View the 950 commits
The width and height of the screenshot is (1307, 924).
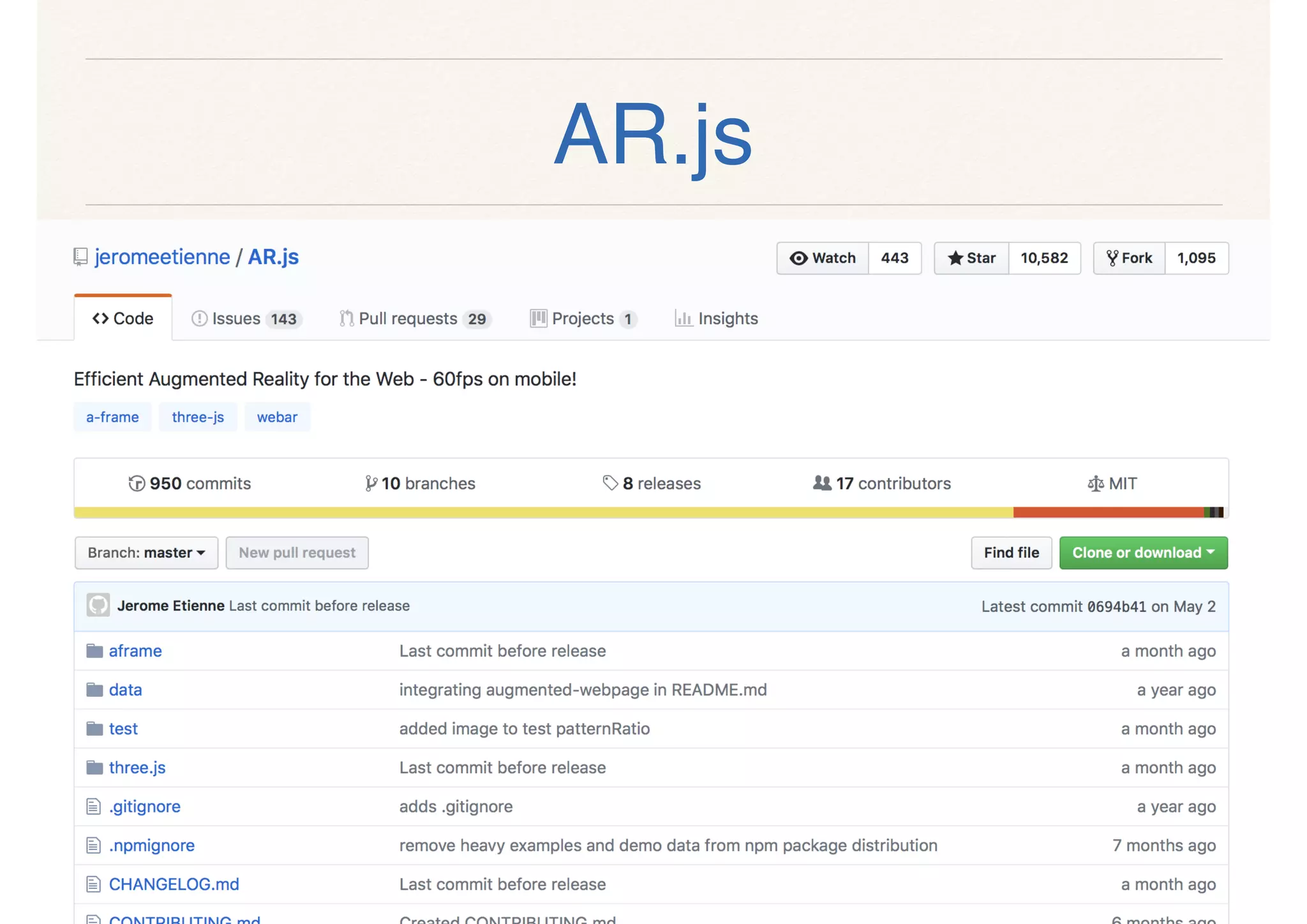(x=190, y=484)
